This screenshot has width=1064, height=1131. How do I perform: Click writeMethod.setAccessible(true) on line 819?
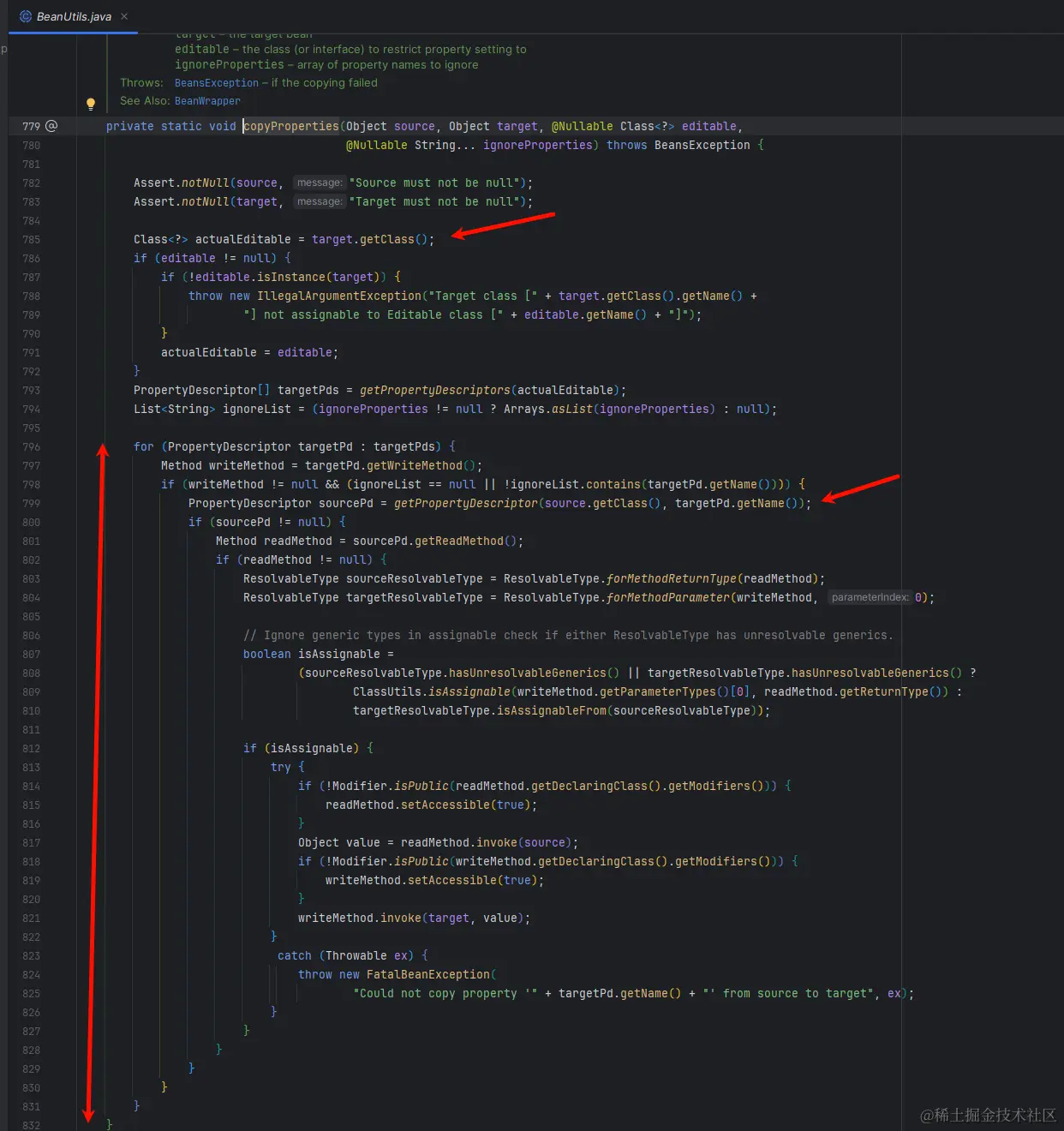coord(432,880)
